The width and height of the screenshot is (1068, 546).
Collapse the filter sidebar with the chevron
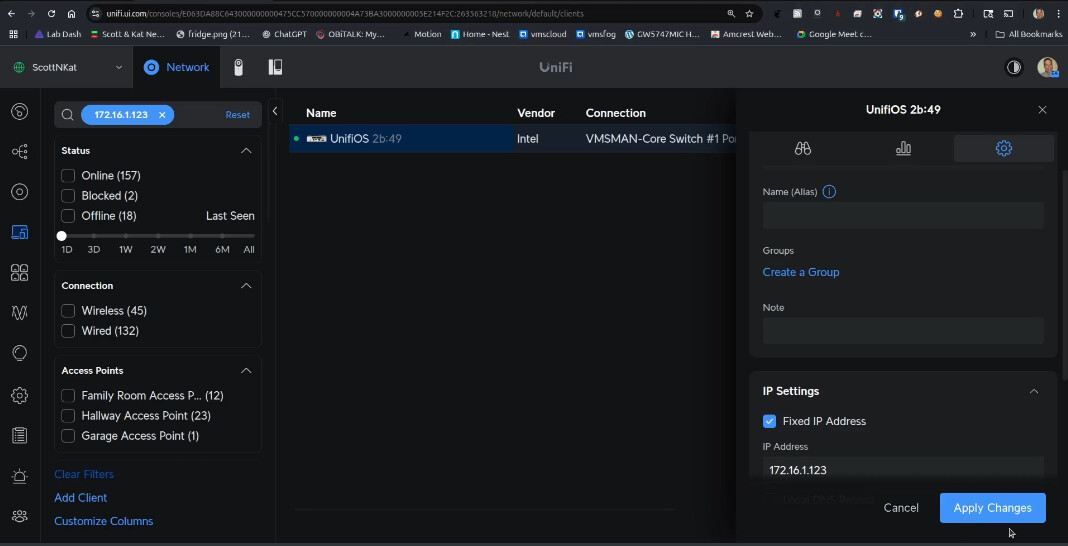tap(274, 111)
